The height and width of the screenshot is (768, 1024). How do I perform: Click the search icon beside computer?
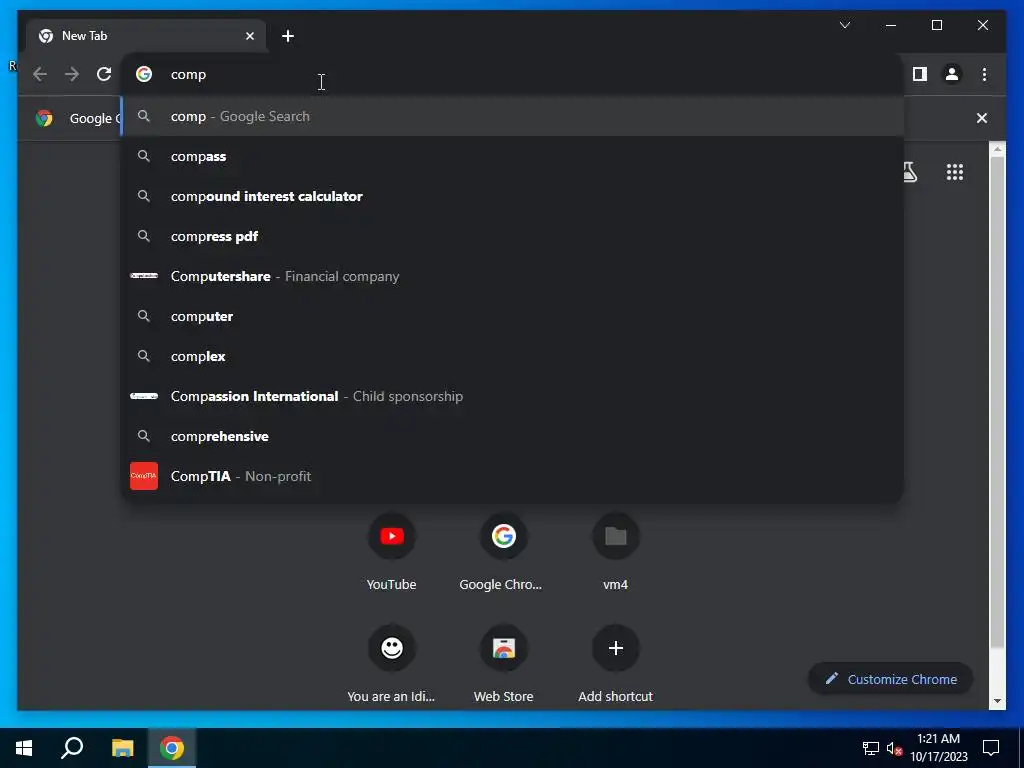(144, 316)
